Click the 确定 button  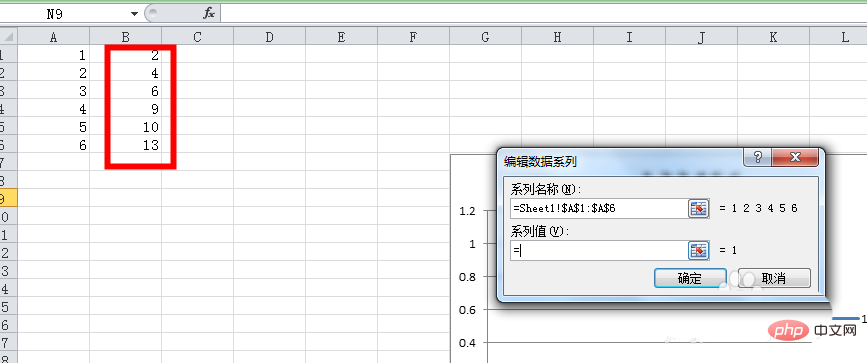[x=690, y=278]
